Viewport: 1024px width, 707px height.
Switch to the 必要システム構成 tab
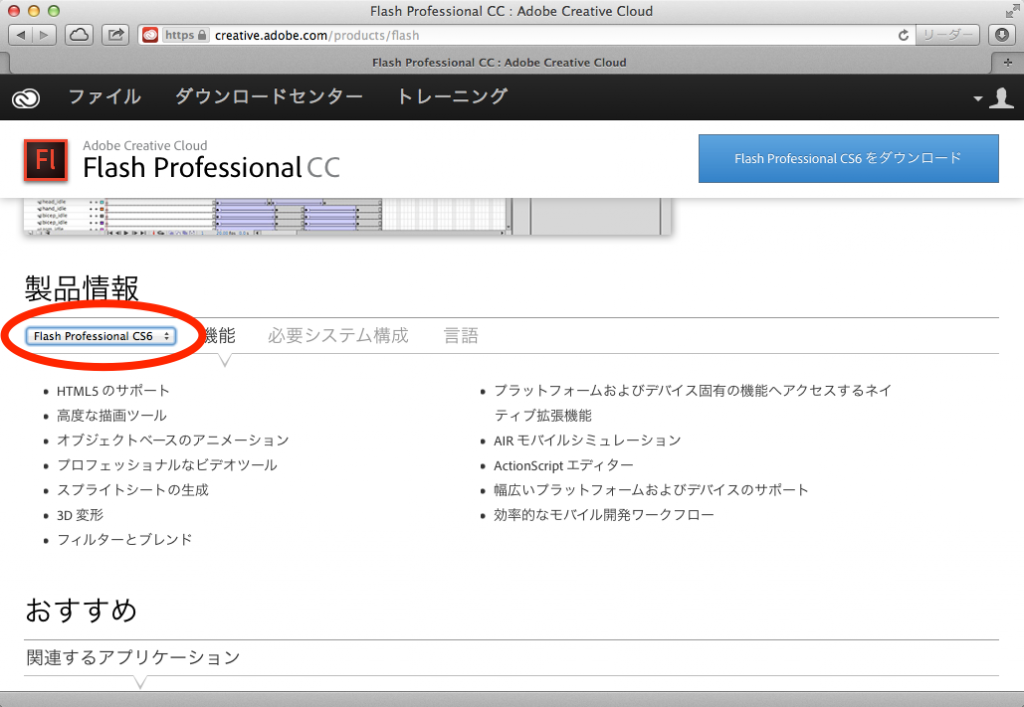(x=336, y=335)
